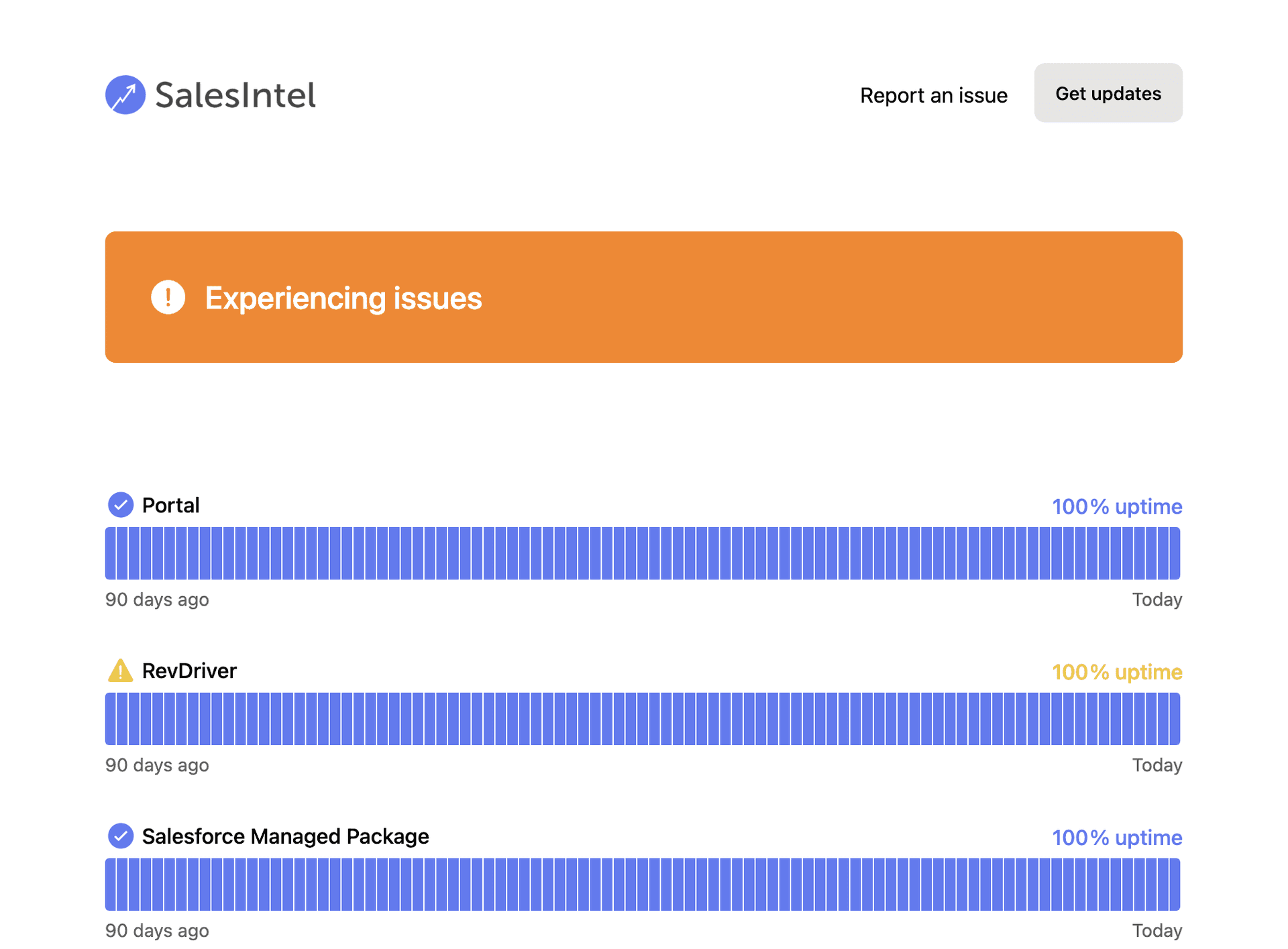Click Today label under RevDriver bar
Image resolution: width=1288 pixels, height=949 pixels.
point(1157,765)
